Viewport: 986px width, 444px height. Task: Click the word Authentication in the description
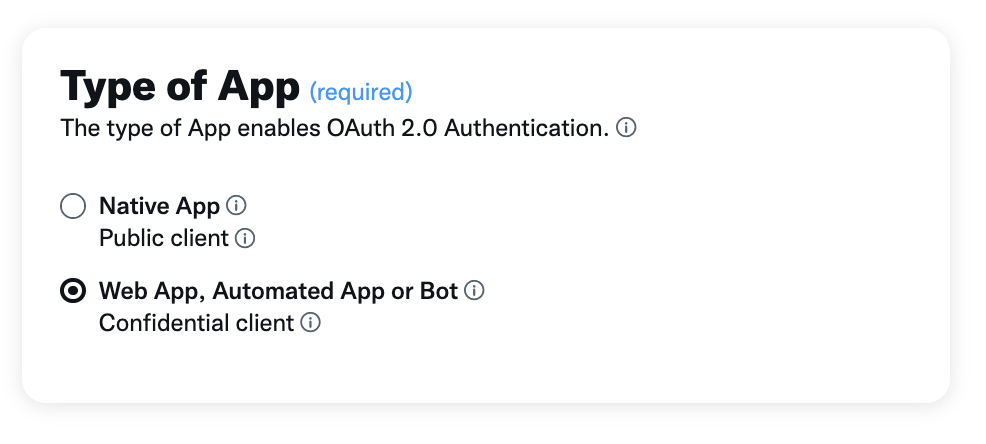click(527, 128)
